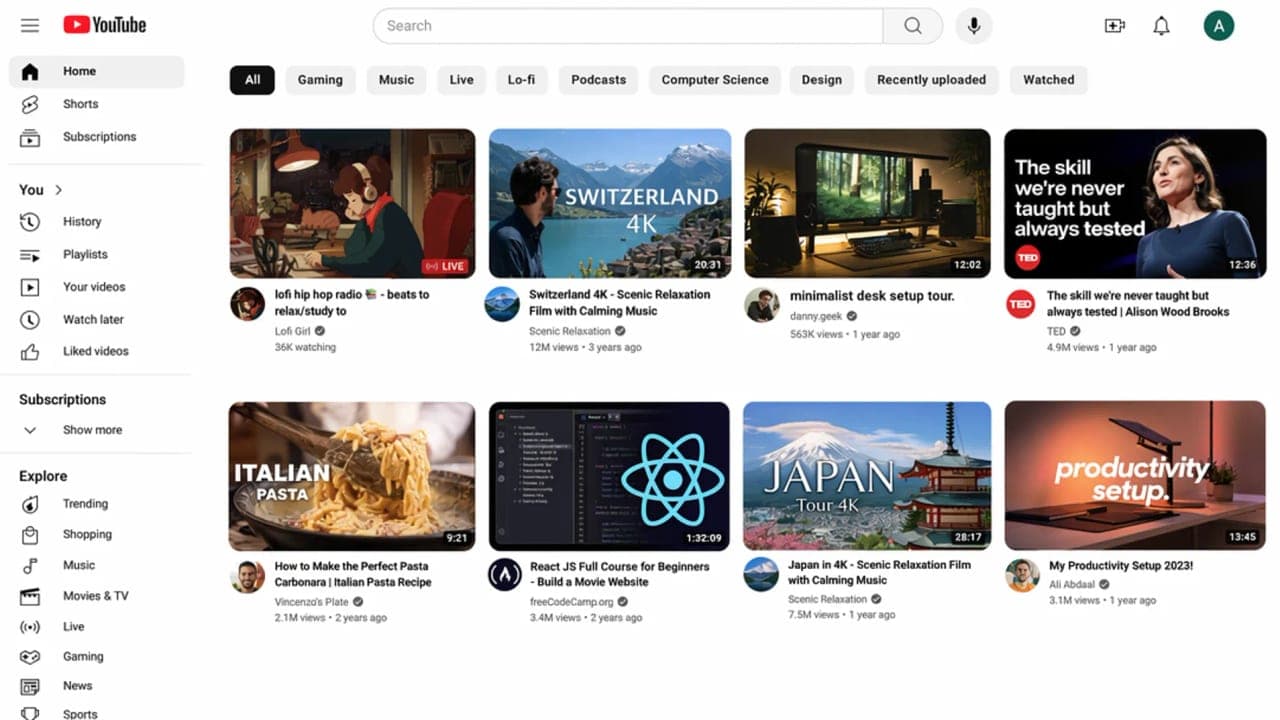Viewport: 1280px width, 720px height.
Task: Select the Computer Science filter chip
Action: click(715, 80)
